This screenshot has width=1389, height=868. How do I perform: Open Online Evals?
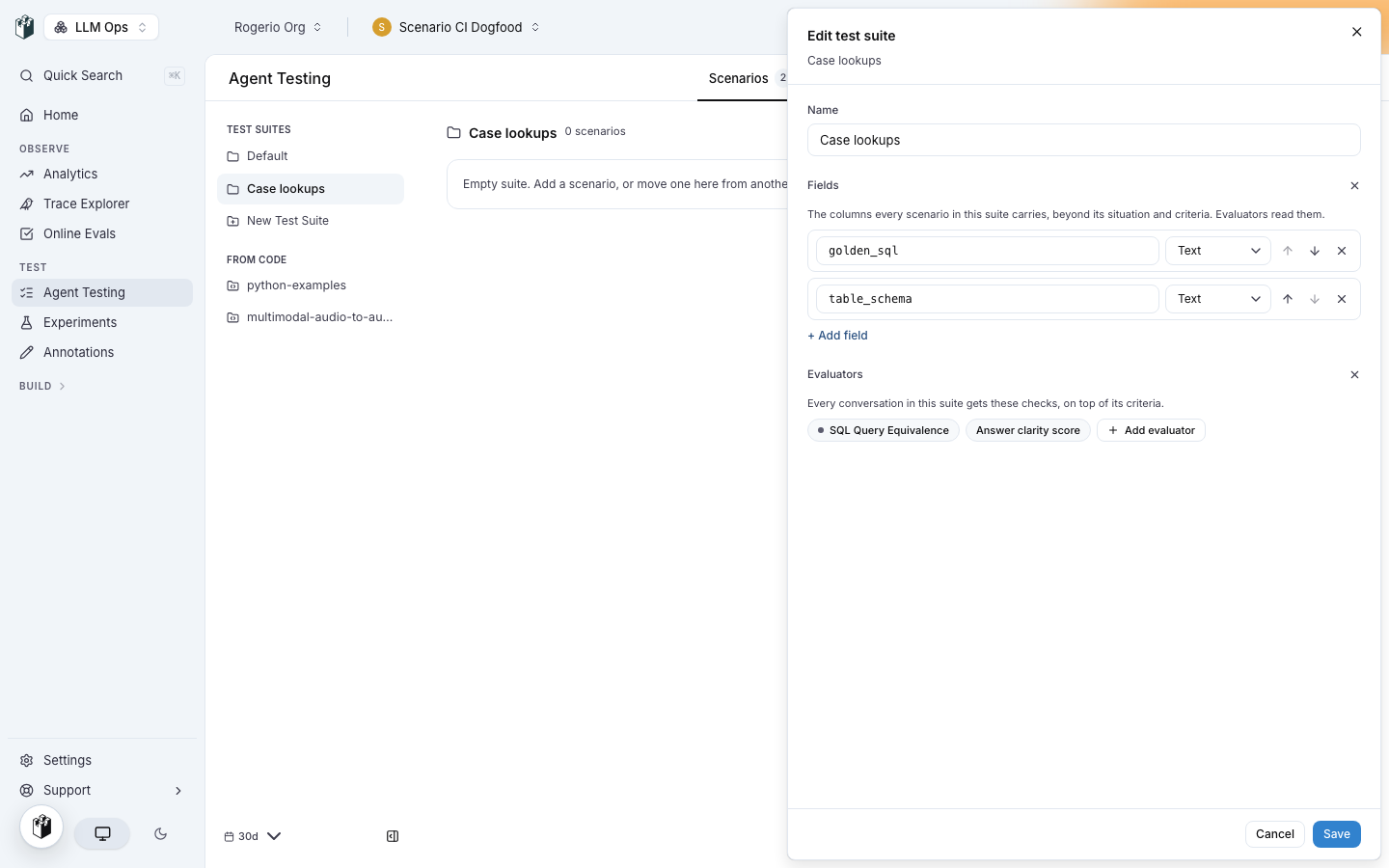pos(102,233)
